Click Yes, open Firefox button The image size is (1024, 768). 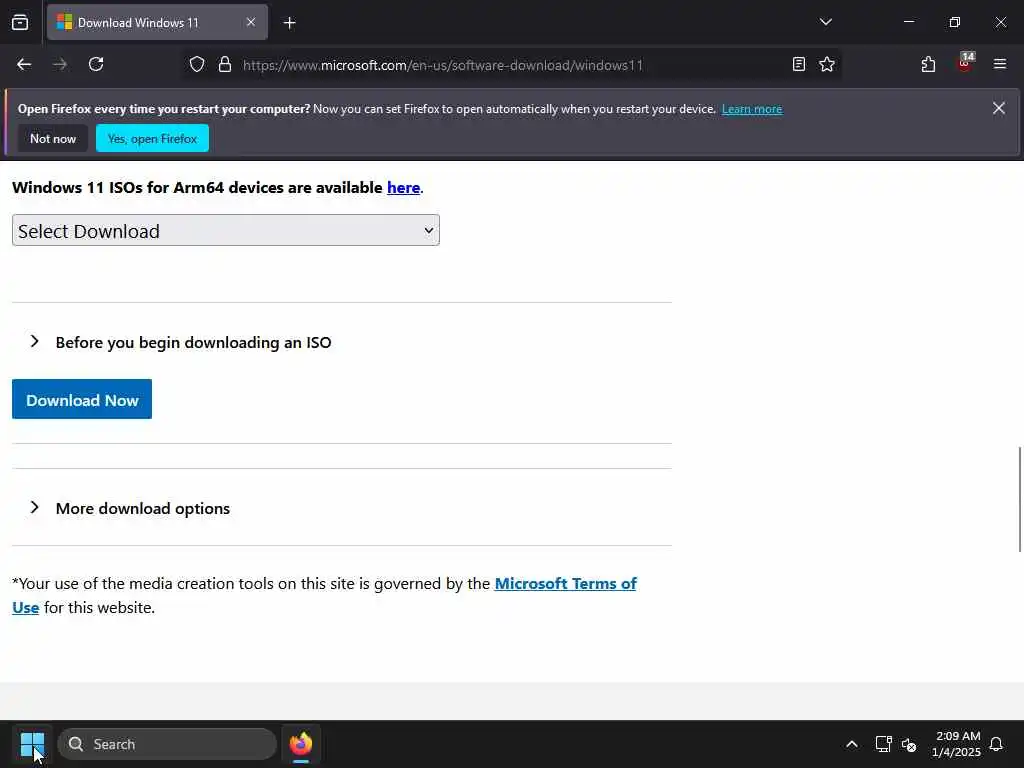pyautogui.click(x=152, y=138)
